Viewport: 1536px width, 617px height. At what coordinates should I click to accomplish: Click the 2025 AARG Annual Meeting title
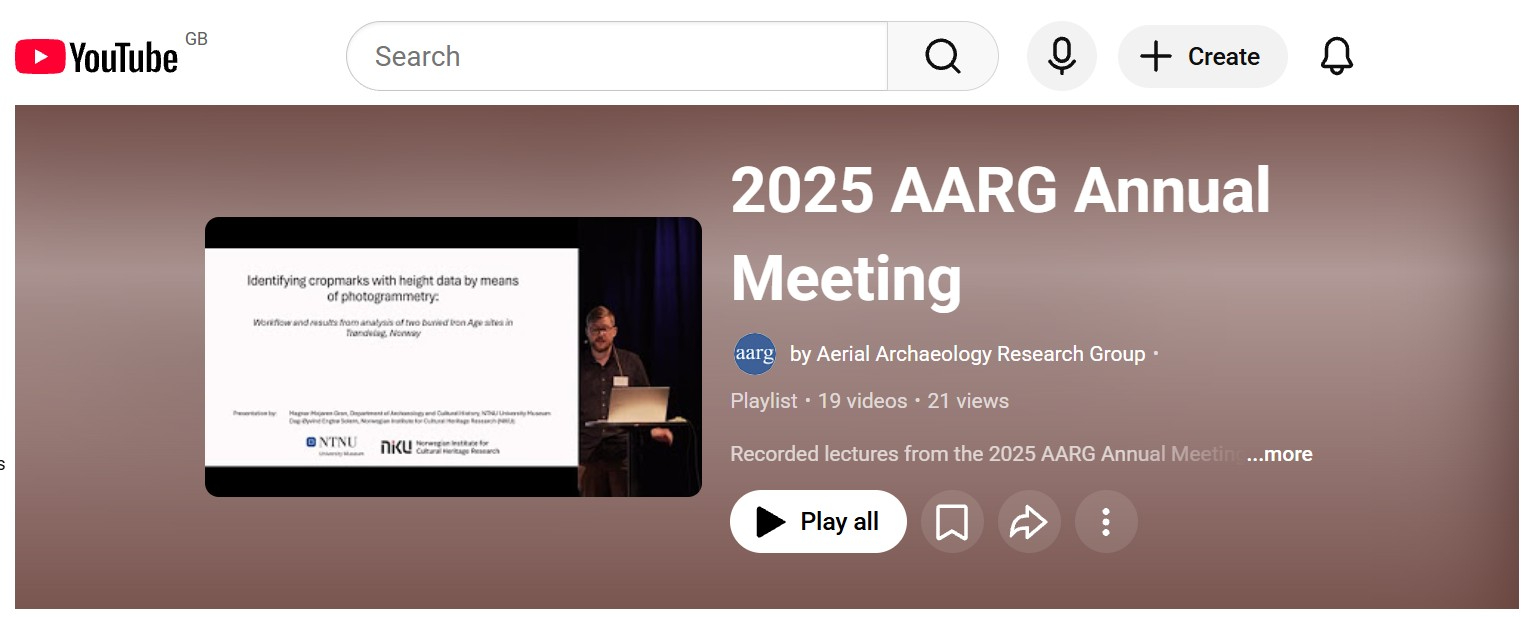click(x=1000, y=234)
